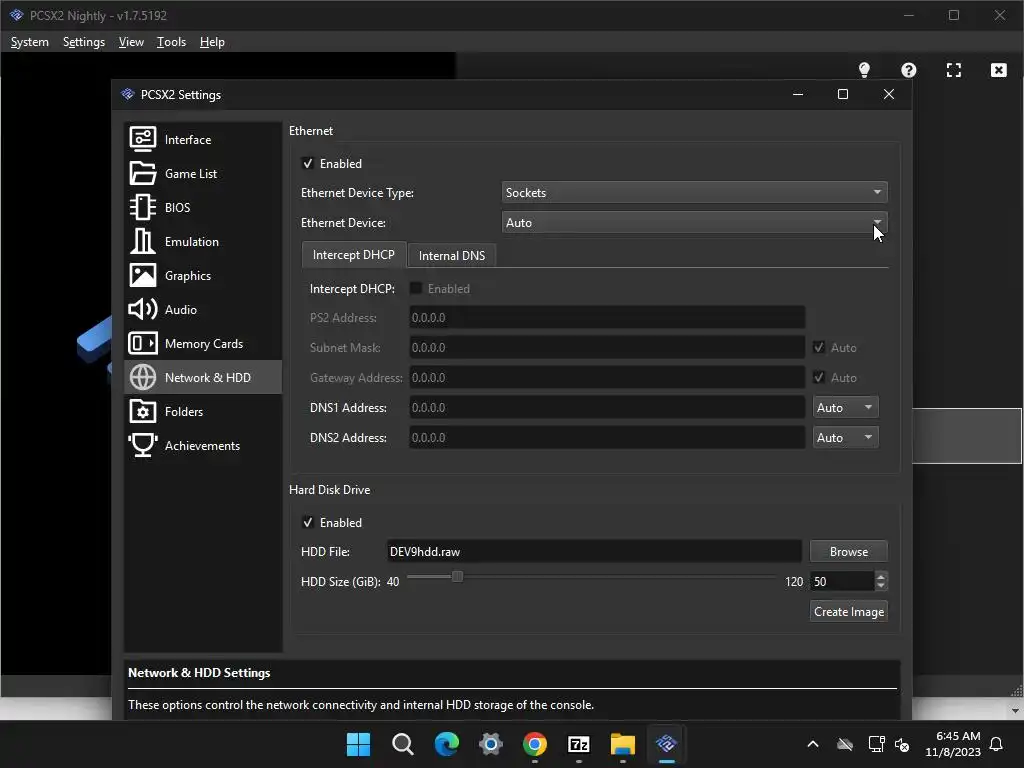Maximize the PCSX2 Settings dialog
Viewport: 1024px width, 768px height.
(x=843, y=94)
